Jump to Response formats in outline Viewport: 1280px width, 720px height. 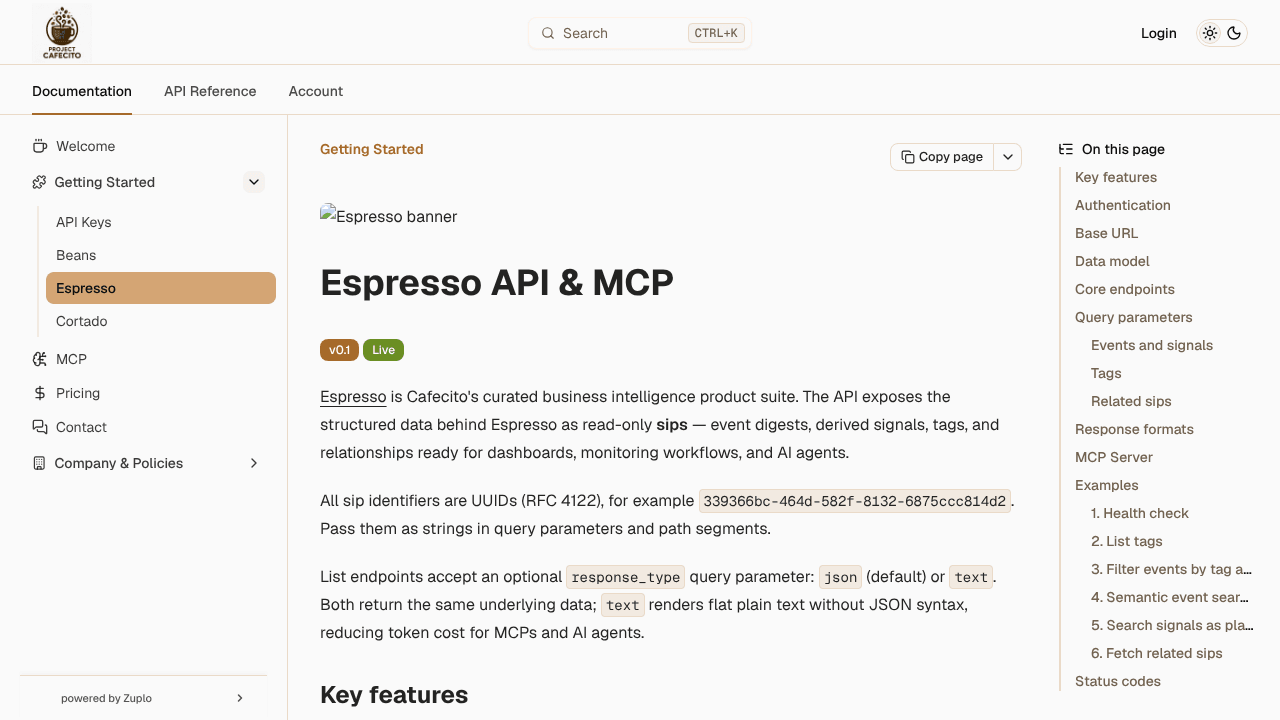(1134, 429)
